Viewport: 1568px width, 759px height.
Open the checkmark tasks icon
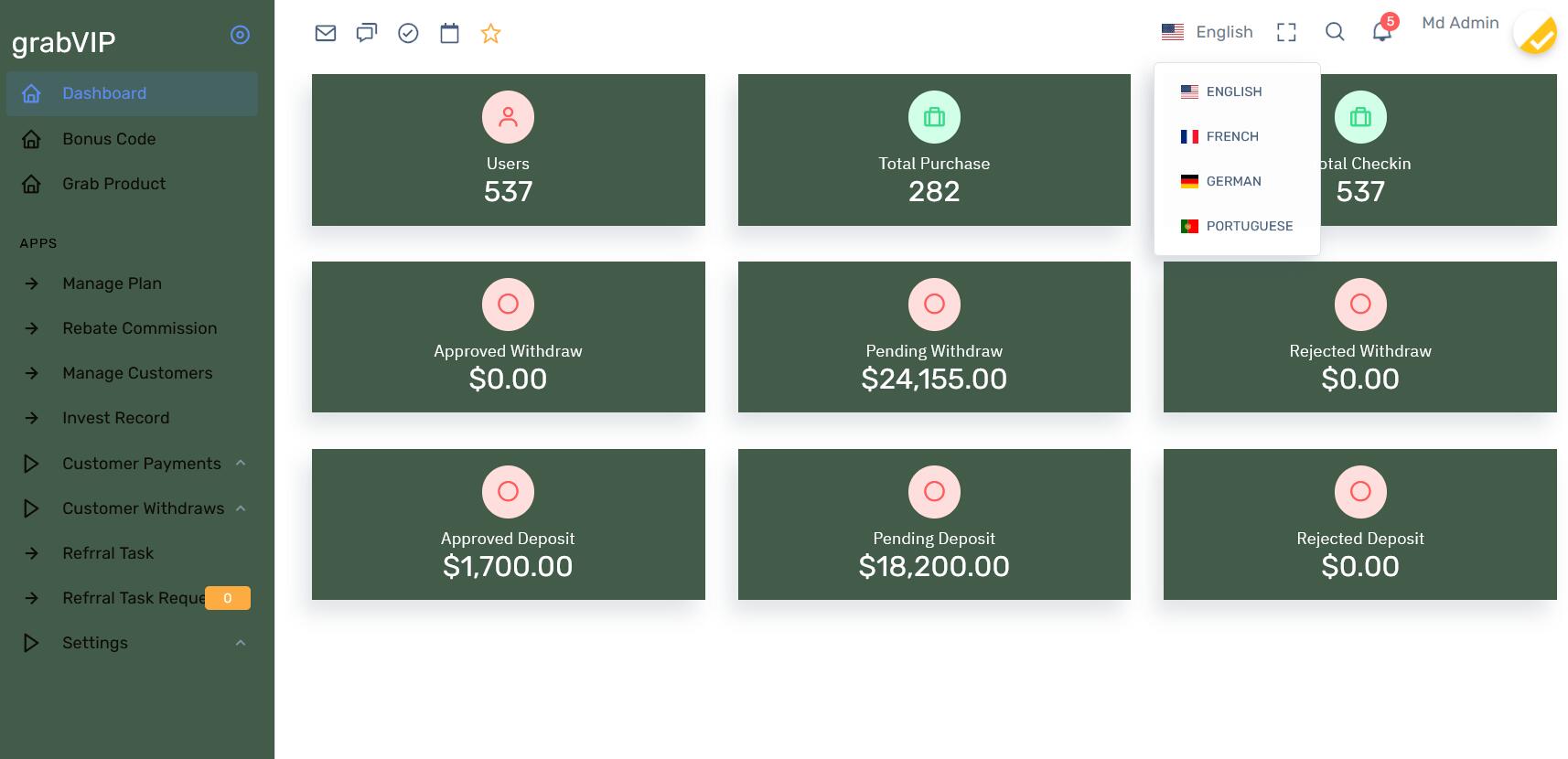[408, 33]
